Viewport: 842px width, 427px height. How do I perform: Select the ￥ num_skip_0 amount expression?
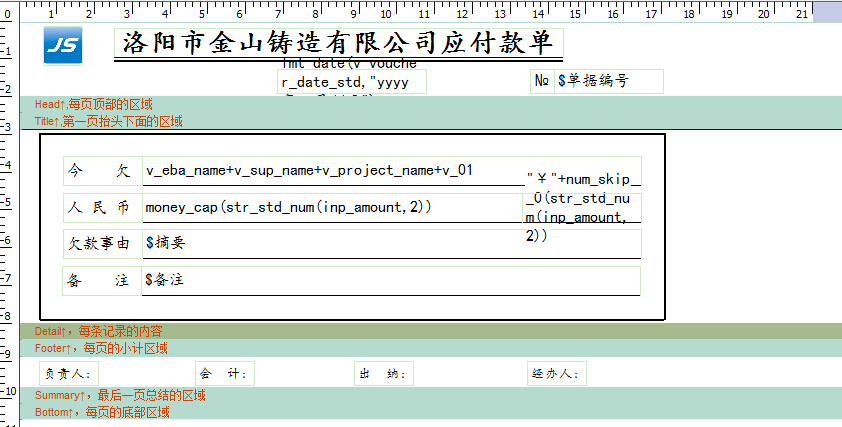583,207
